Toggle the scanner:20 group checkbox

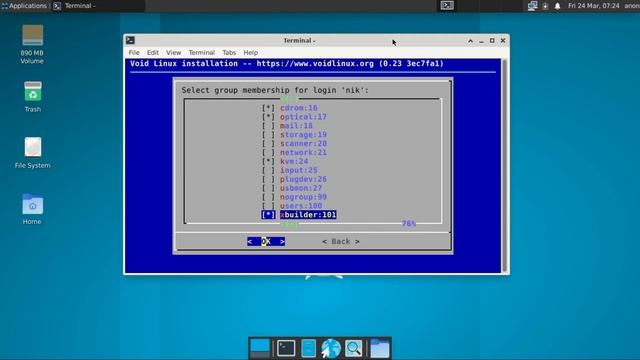point(268,144)
